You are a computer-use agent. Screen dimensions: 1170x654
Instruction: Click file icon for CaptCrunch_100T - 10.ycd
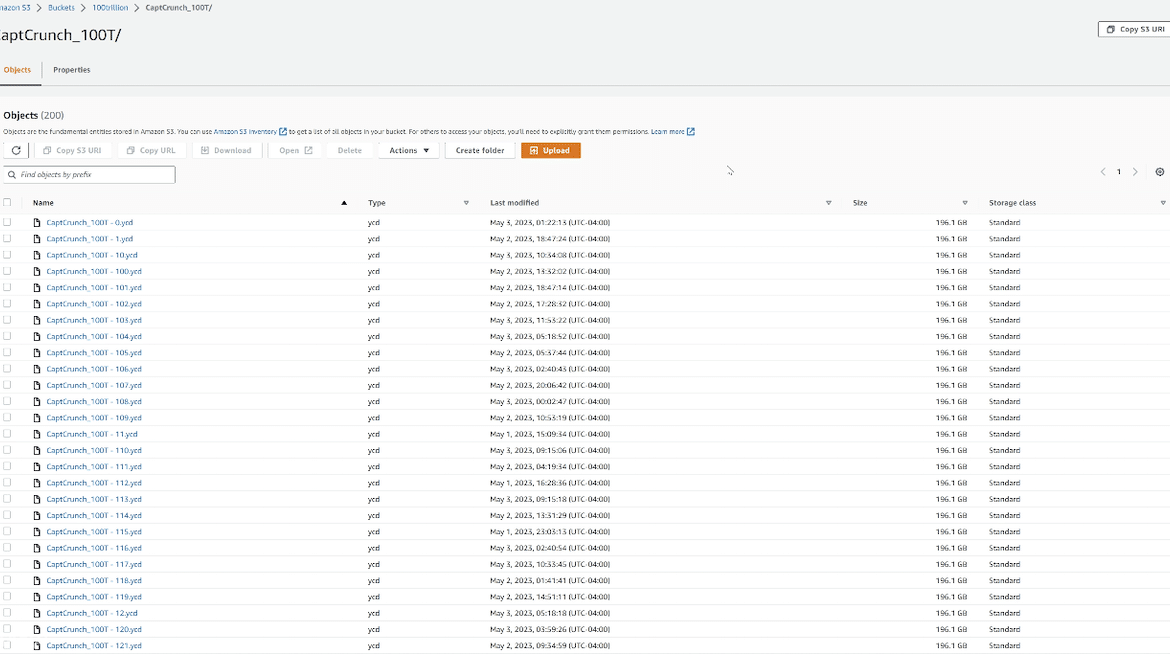37,255
